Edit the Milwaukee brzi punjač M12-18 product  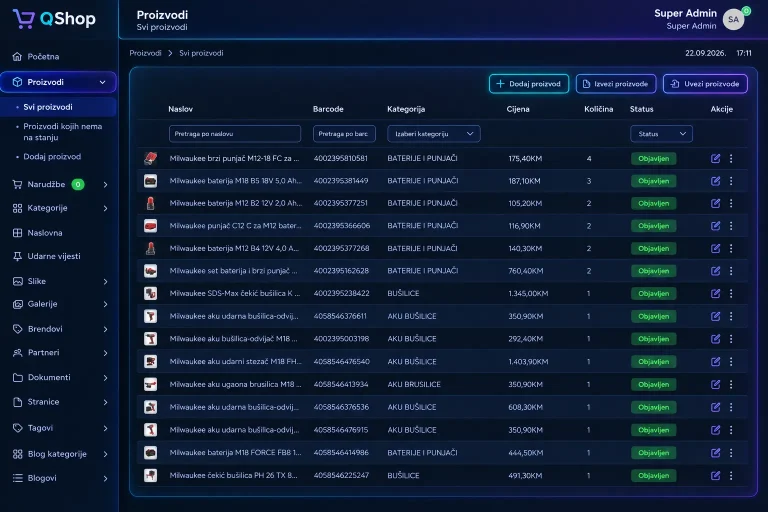point(715,158)
